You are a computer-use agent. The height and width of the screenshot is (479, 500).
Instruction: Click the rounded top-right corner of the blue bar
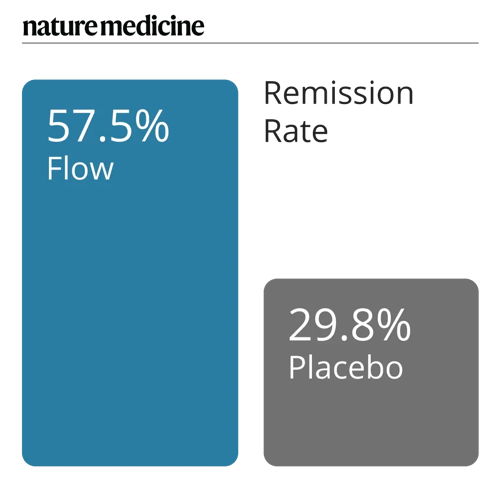232,85
